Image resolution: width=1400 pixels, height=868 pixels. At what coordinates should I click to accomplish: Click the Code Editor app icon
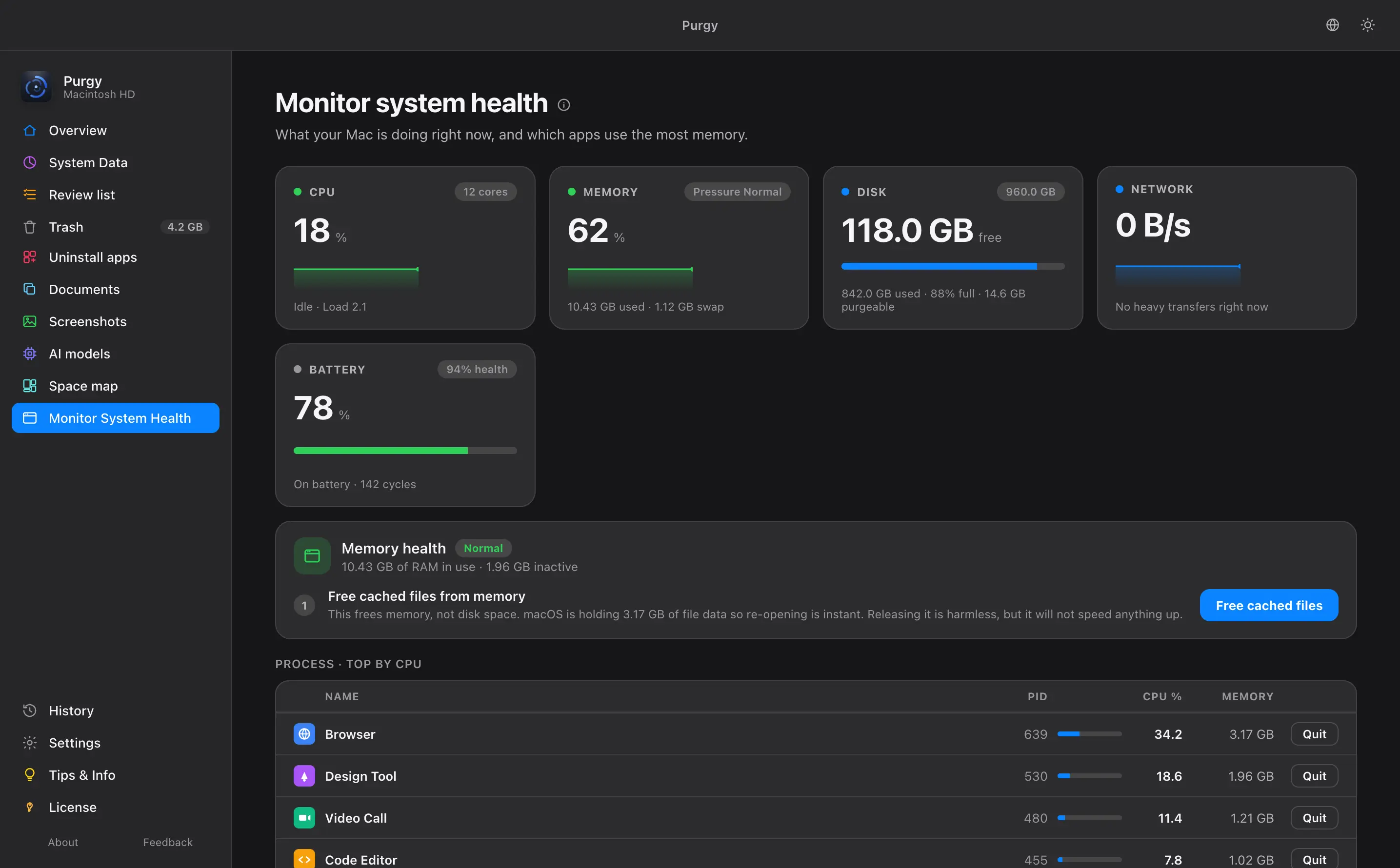point(304,859)
